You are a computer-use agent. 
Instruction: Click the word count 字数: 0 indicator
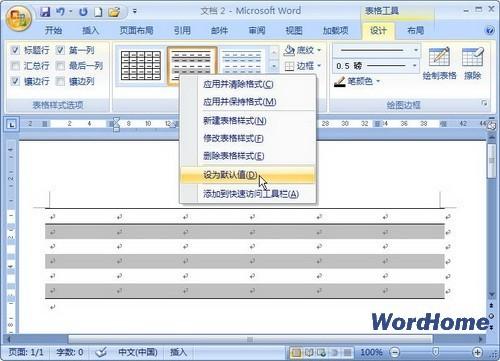tap(70, 352)
